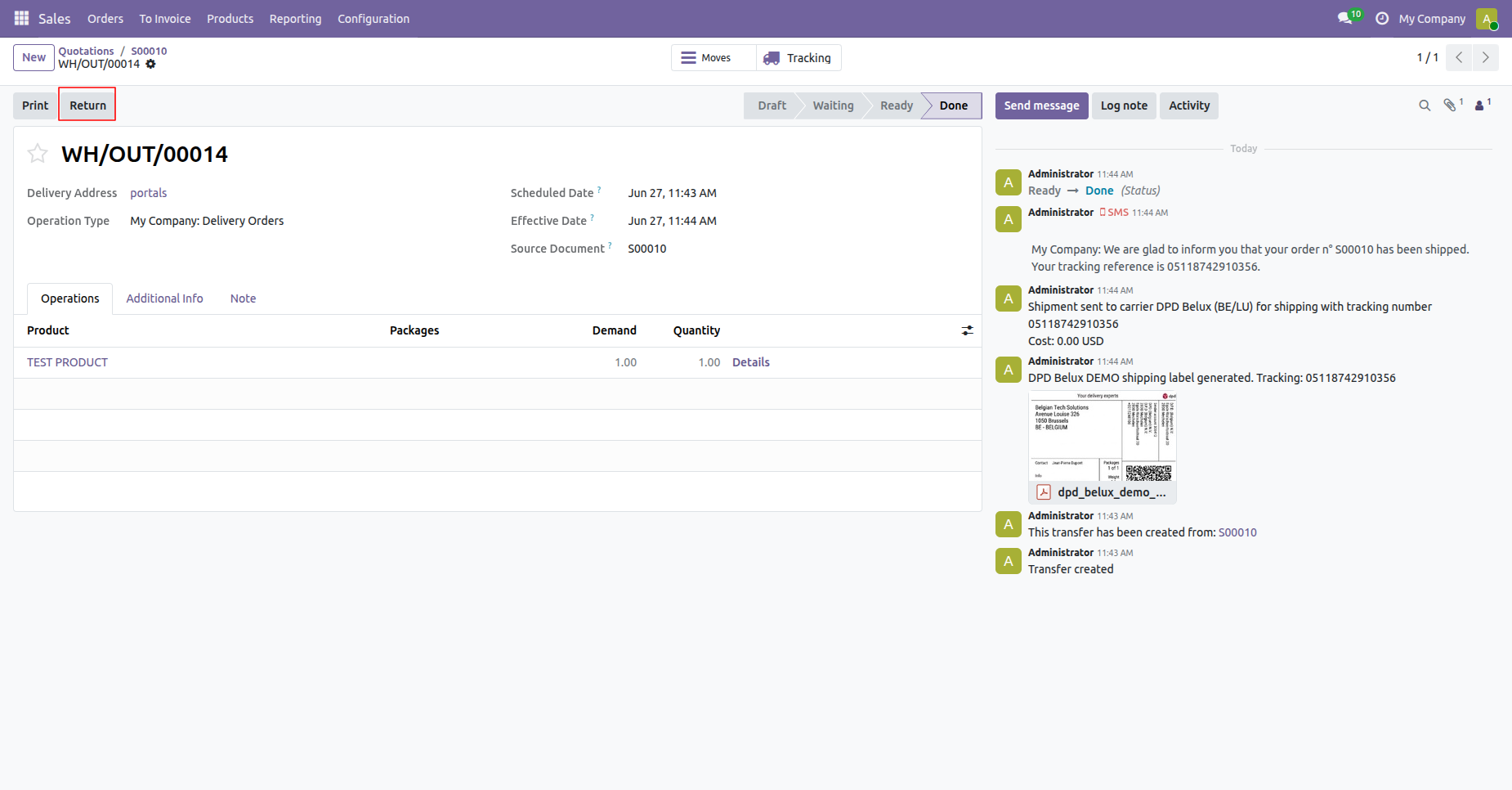Open the Configuration menu

(374, 18)
